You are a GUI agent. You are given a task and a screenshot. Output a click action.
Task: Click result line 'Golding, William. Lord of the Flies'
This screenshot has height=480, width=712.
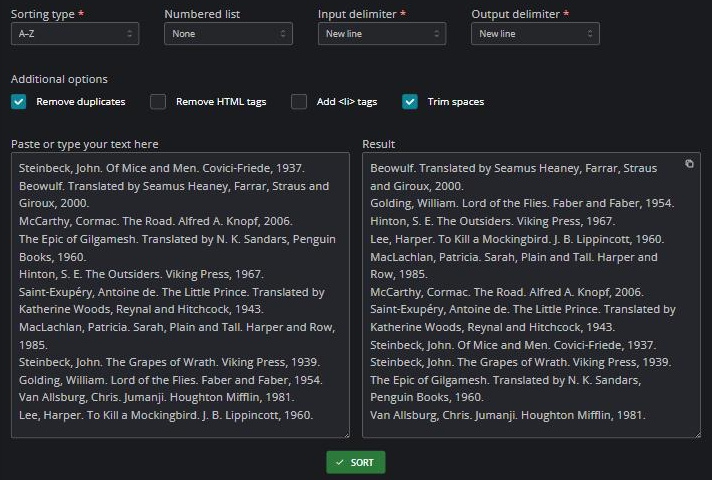pyautogui.click(x=522, y=203)
